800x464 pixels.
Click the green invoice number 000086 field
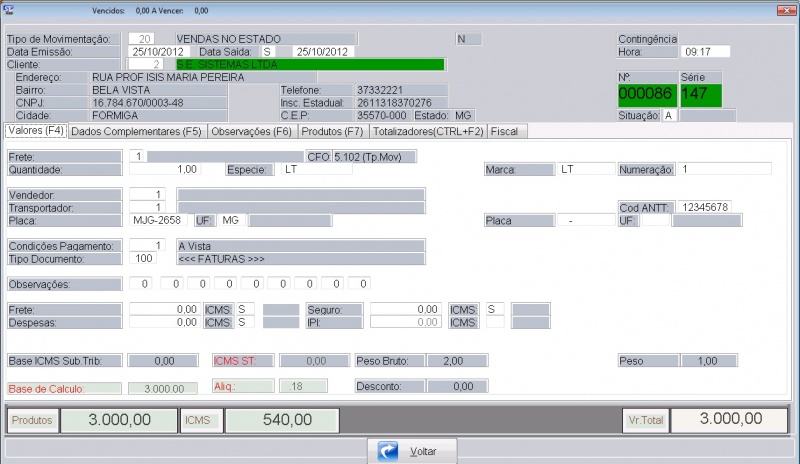pos(646,94)
